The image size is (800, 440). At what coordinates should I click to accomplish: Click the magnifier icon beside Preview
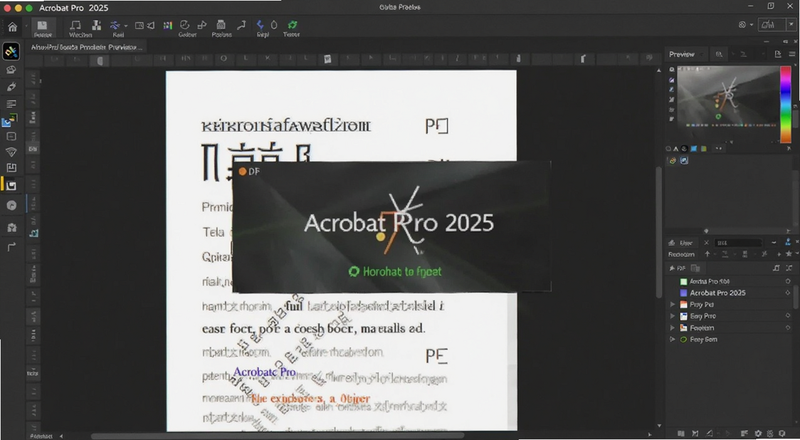click(x=719, y=54)
